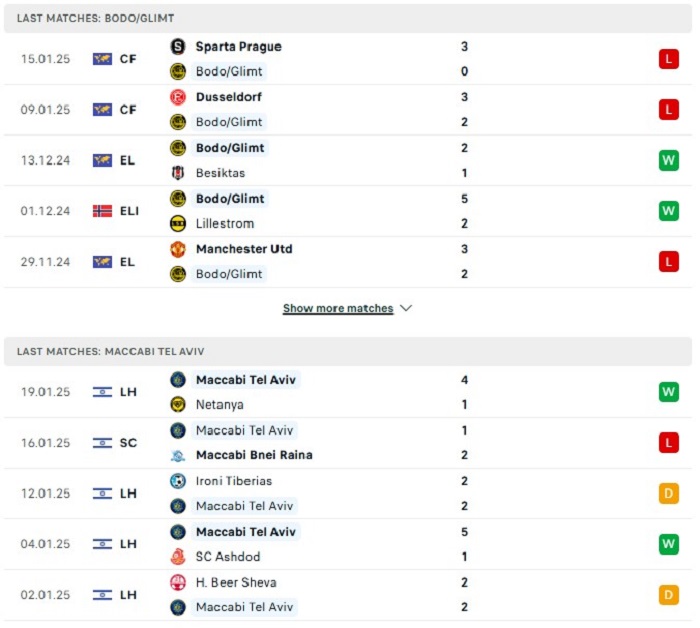Click the SC Ashdod club logo
This screenshot has width=700, height=628.
coord(178,557)
